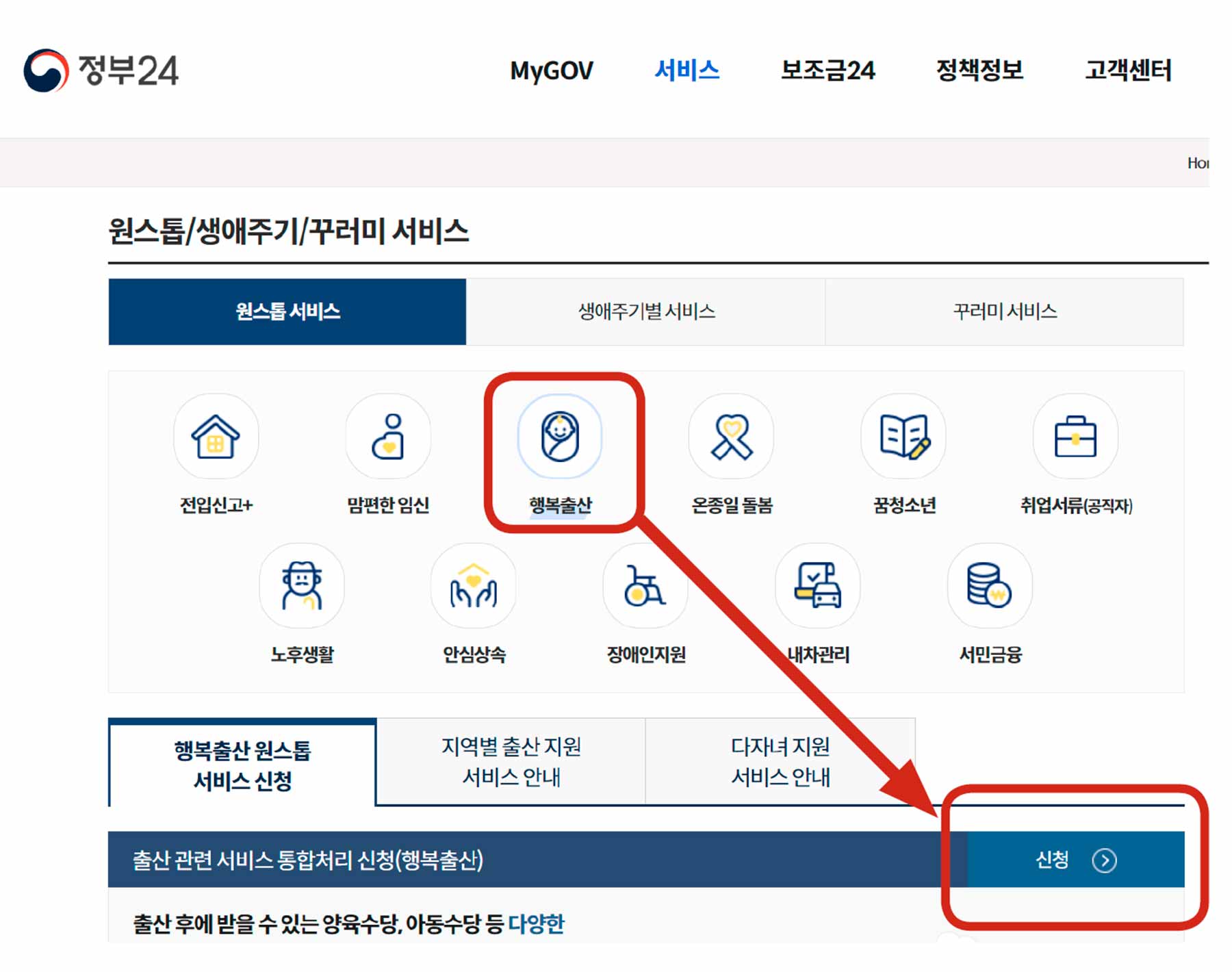
Task: Click the 정부24 logo
Action: tap(101, 71)
